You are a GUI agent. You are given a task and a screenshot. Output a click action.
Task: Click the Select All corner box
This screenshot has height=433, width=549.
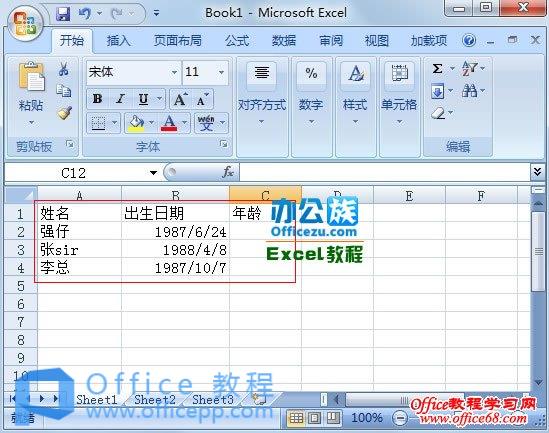(x=21, y=195)
